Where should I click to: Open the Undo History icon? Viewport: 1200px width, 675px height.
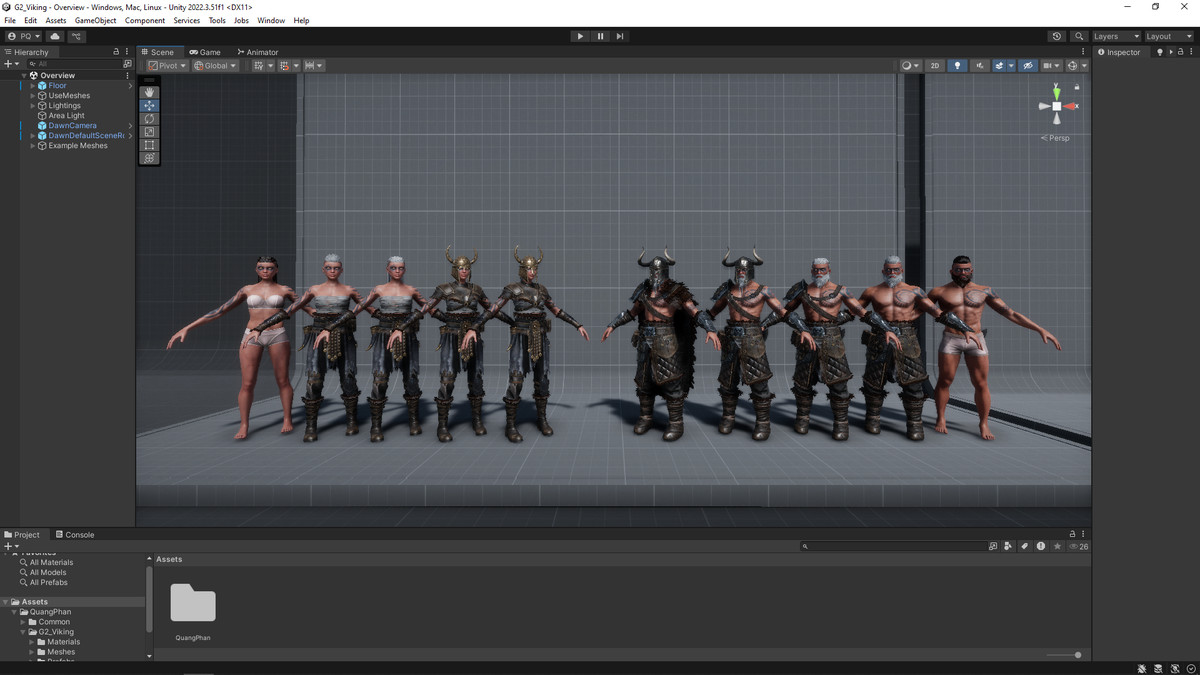click(1057, 36)
